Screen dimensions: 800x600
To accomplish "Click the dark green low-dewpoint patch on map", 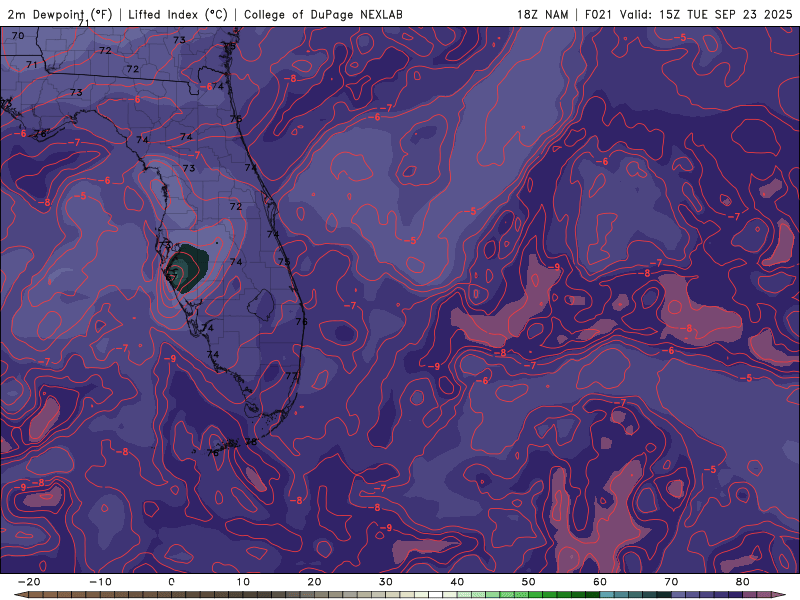I will pyautogui.click(x=188, y=267).
